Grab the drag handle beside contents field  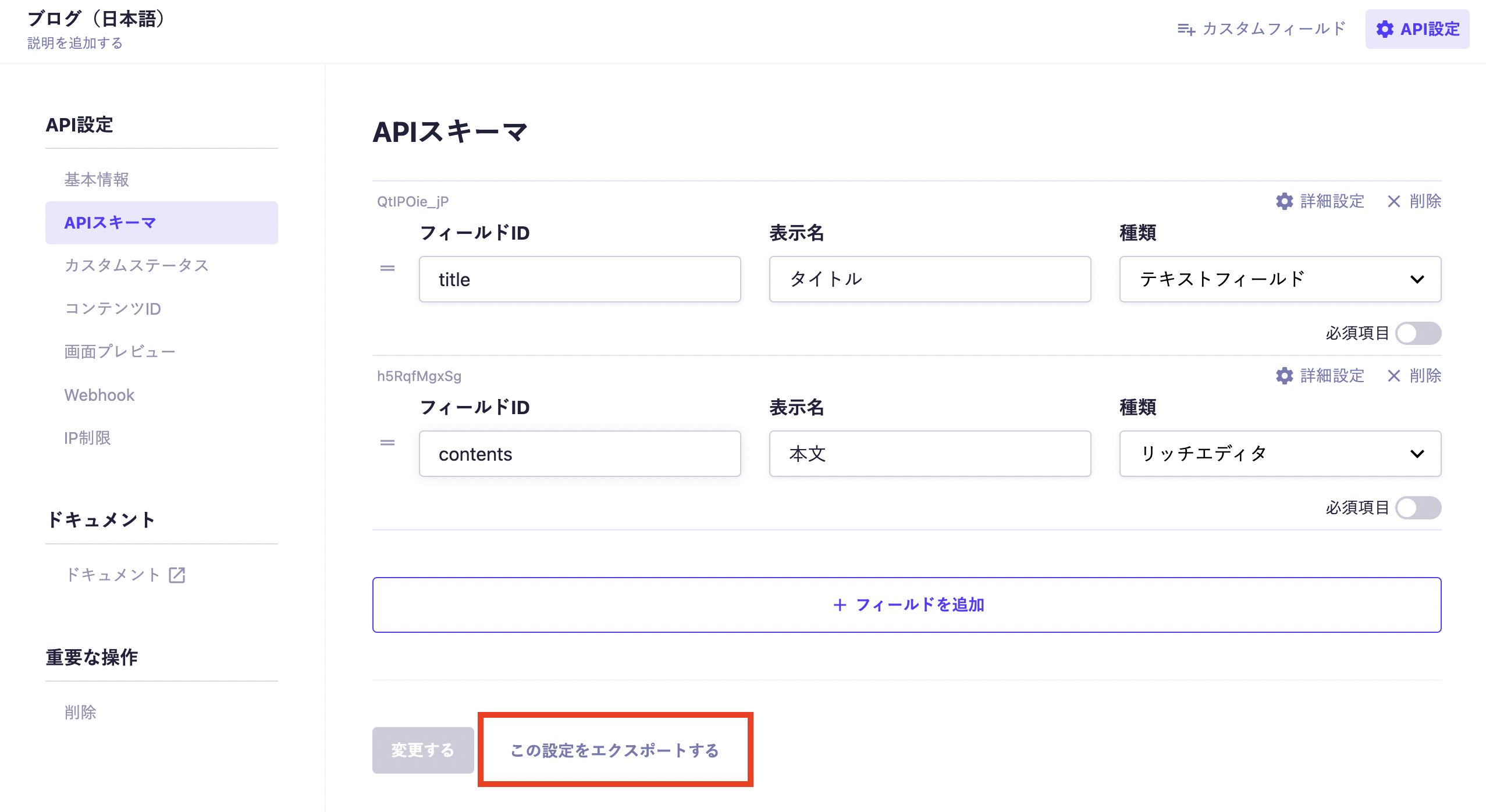point(388,443)
